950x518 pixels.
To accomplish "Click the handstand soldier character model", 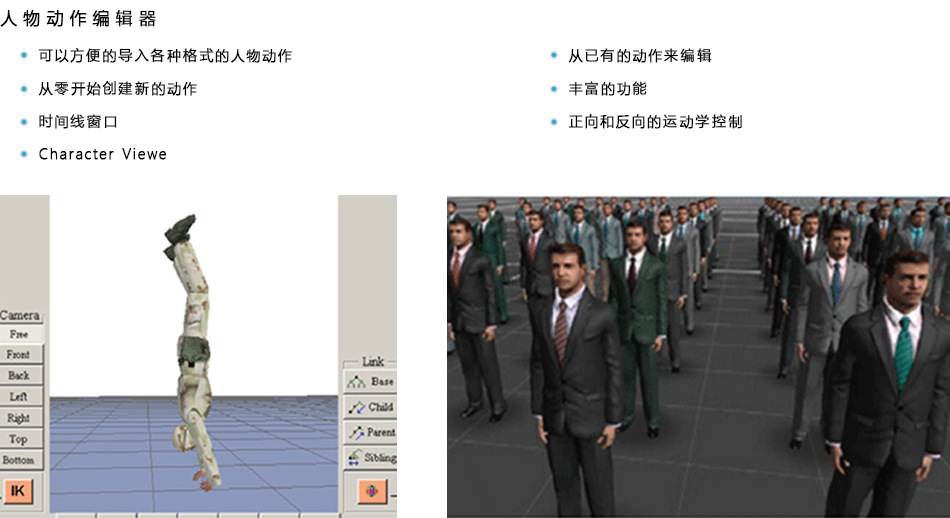I will click(191, 351).
